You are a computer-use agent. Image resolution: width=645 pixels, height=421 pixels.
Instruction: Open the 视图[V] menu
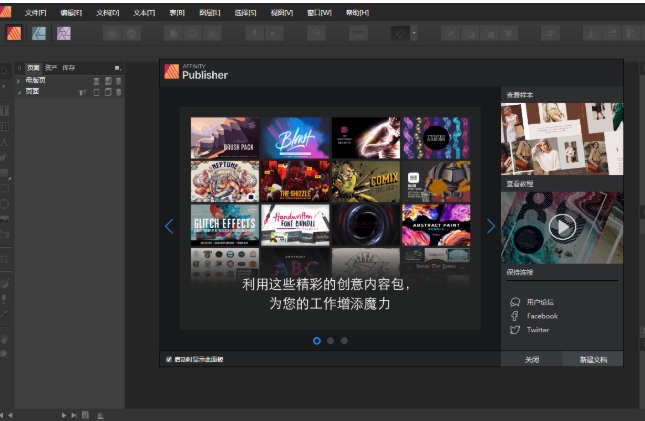[x=282, y=13]
